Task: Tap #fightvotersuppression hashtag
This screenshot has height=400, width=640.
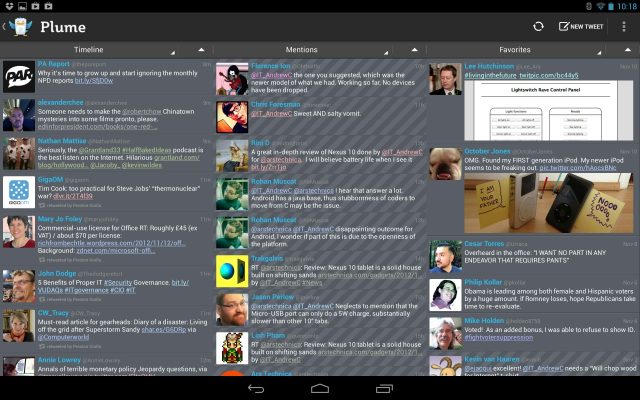Action: 498,338
